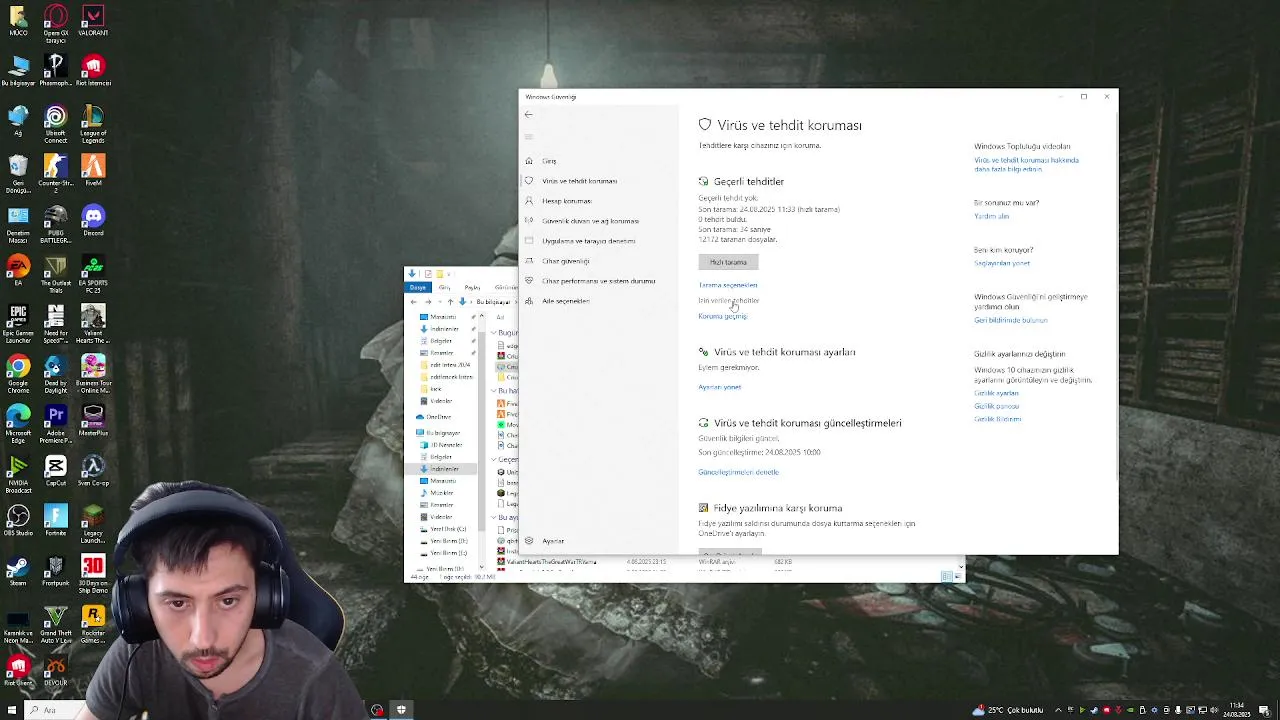Collapse the Geçen hafta group in File Explorer

(x=493, y=460)
